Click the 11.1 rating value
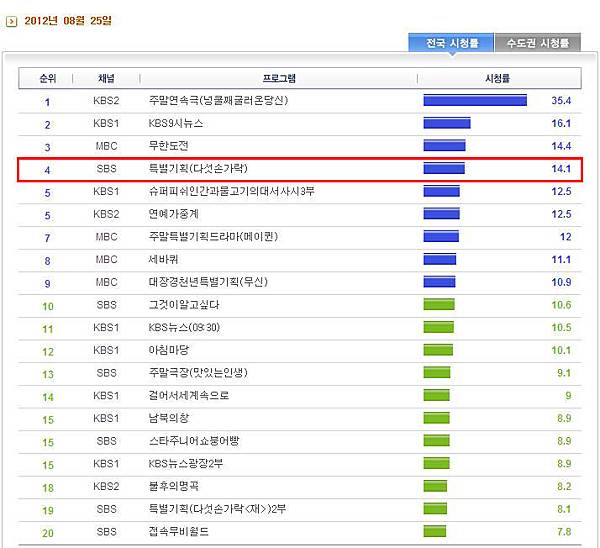The width and height of the screenshot is (600, 548). tap(561, 259)
